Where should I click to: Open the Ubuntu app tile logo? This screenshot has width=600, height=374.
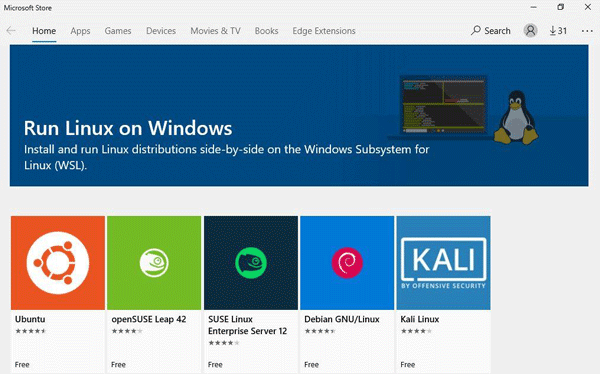(58, 263)
